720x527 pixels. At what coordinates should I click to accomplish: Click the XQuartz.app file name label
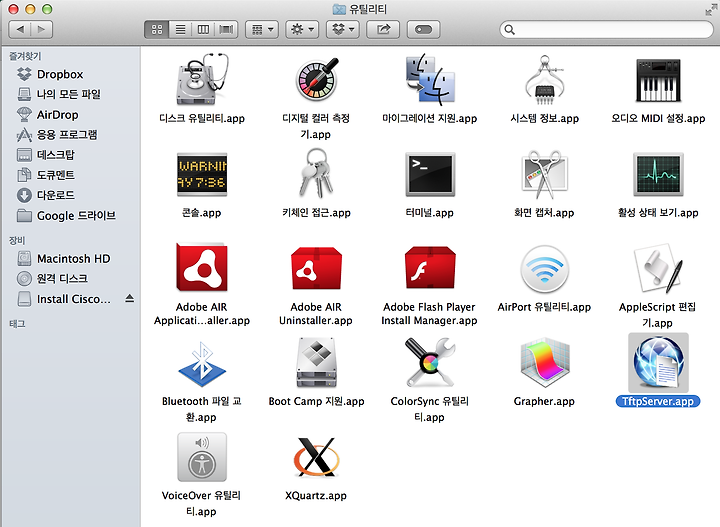[316, 496]
